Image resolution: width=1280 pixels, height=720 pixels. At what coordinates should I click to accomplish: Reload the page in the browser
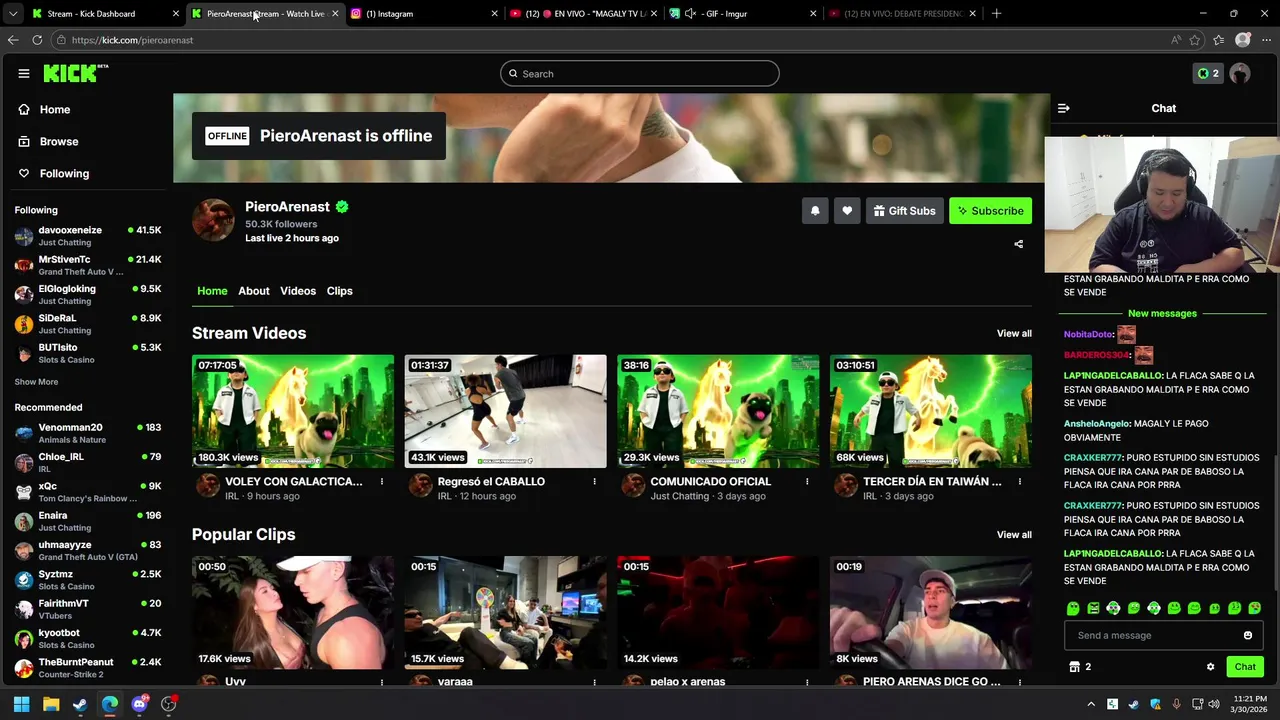click(37, 40)
